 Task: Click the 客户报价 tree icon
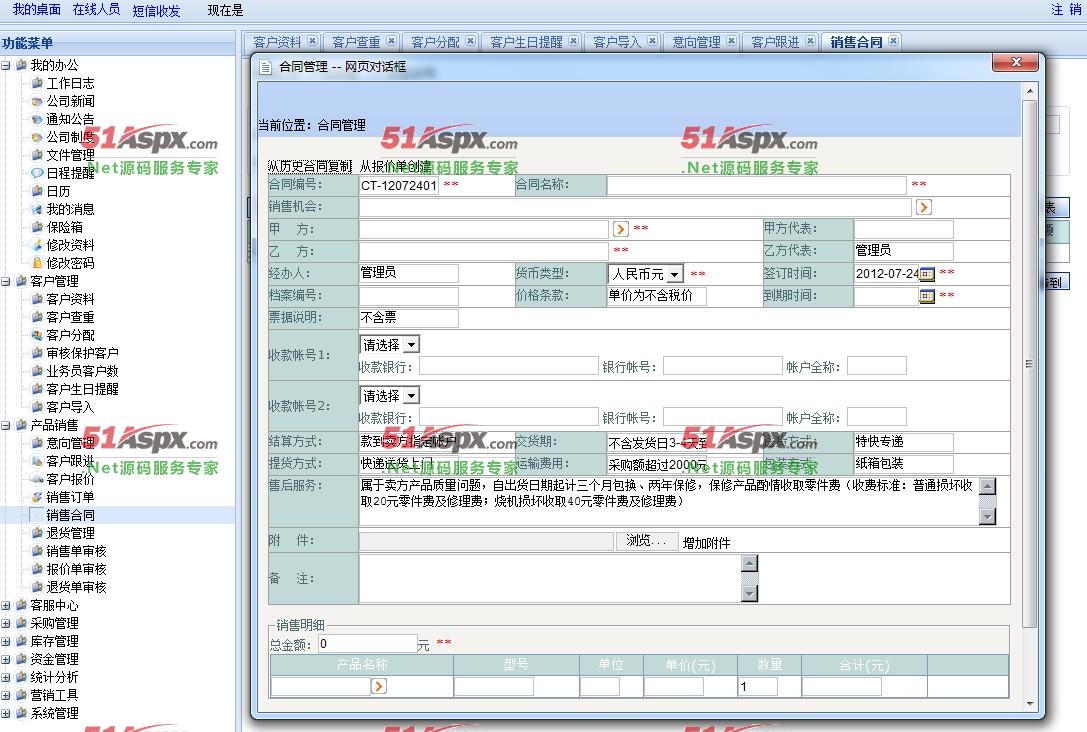37,480
